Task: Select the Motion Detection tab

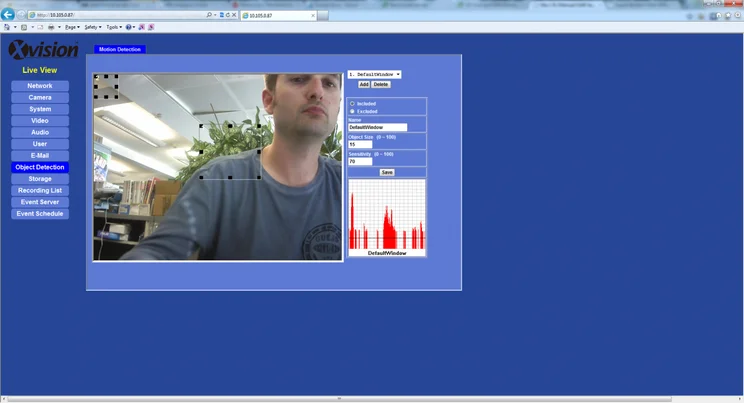Action: [120, 49]
